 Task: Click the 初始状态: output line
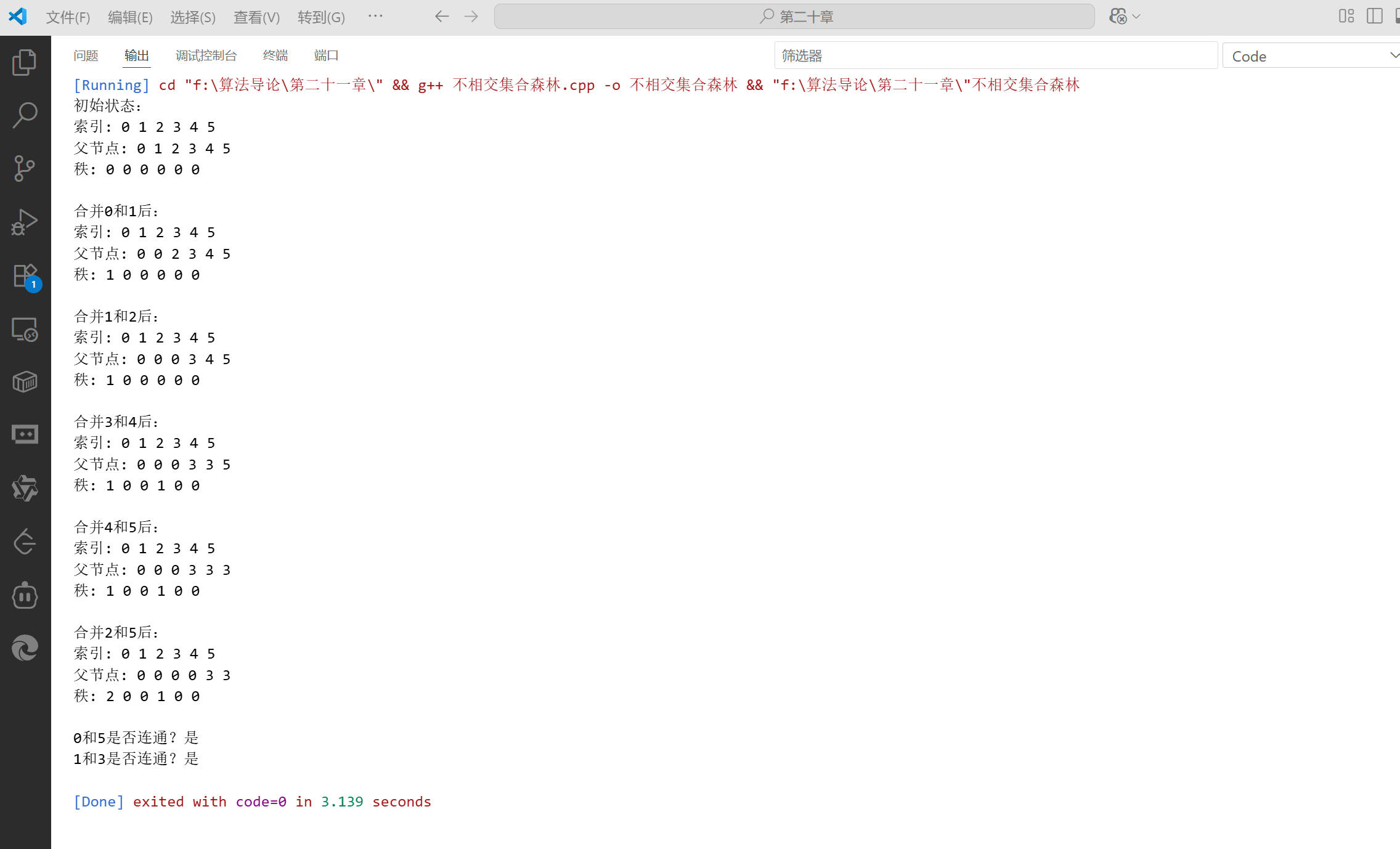(108, 106)
